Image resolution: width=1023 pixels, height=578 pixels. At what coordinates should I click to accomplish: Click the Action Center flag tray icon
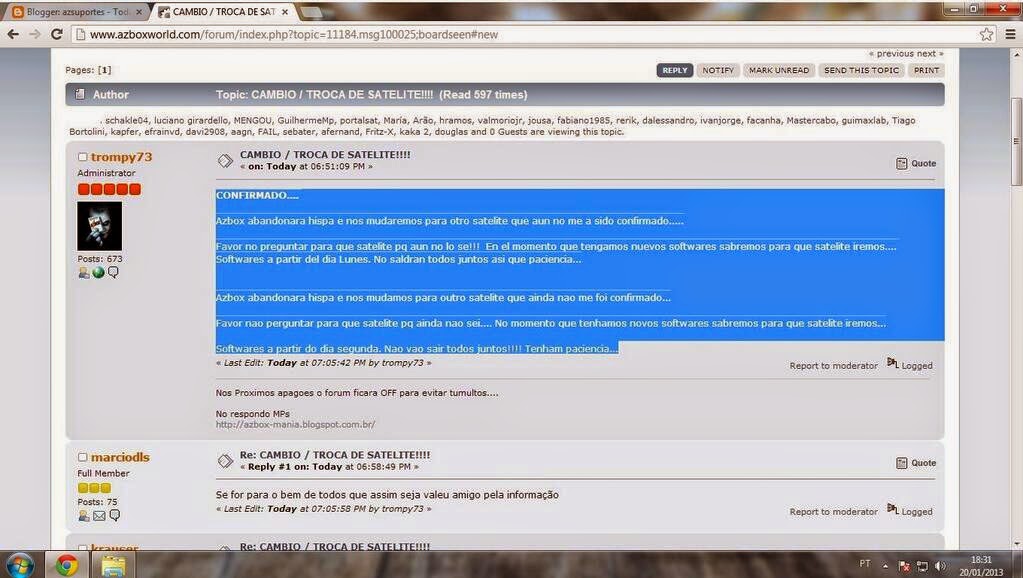click(x=904, y=566)
